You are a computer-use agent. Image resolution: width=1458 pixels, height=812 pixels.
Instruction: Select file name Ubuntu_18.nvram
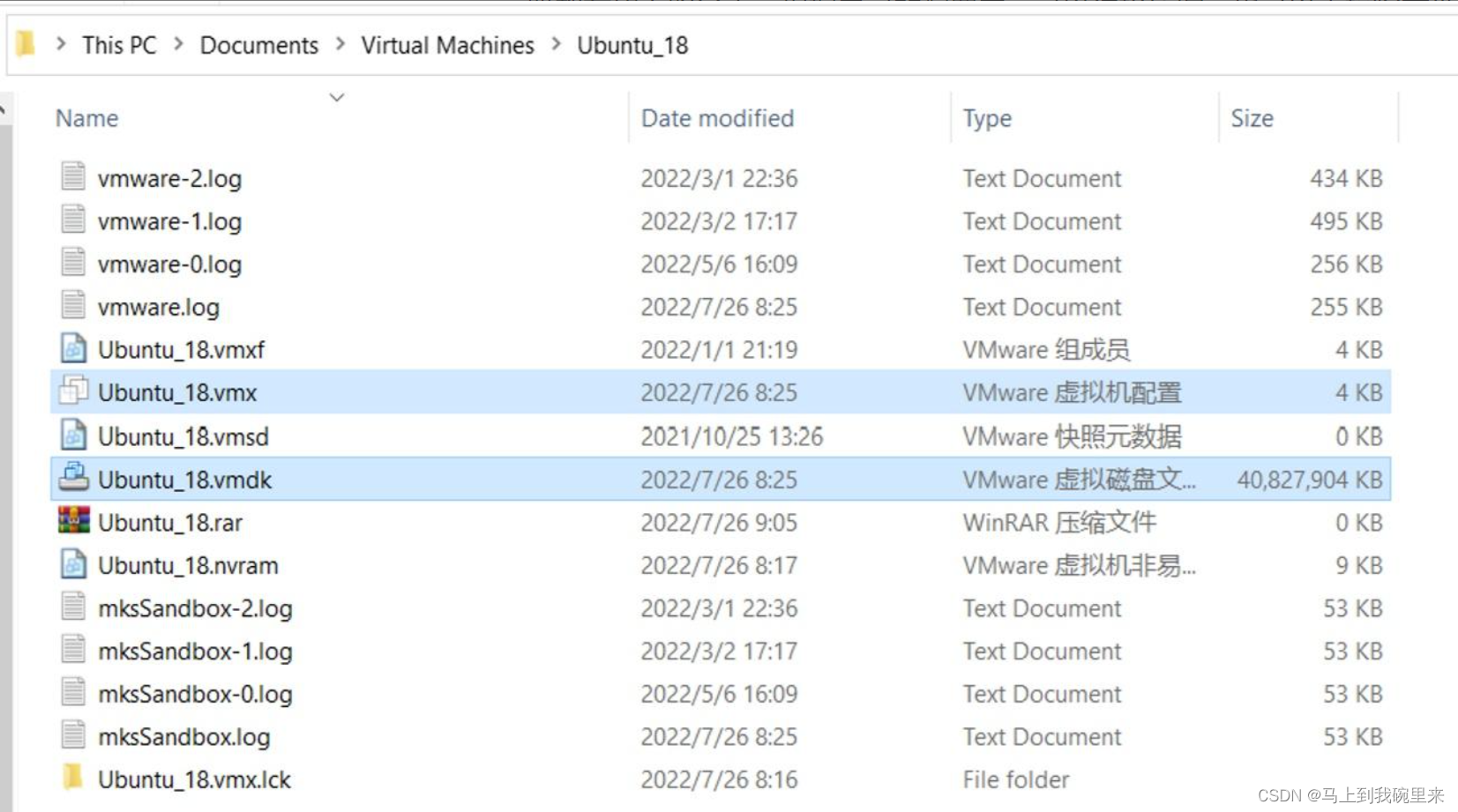188,565
